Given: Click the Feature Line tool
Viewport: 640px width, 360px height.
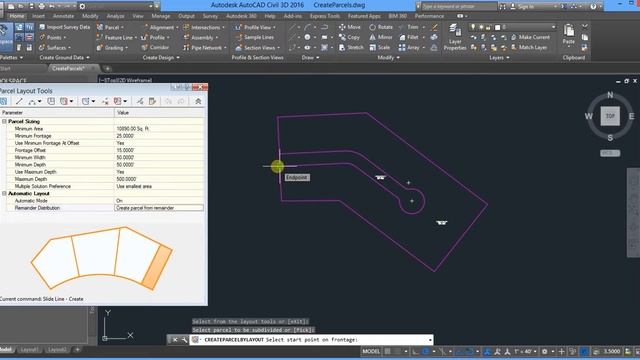Looking at the screenshot, I should click(x=115, y=37).
